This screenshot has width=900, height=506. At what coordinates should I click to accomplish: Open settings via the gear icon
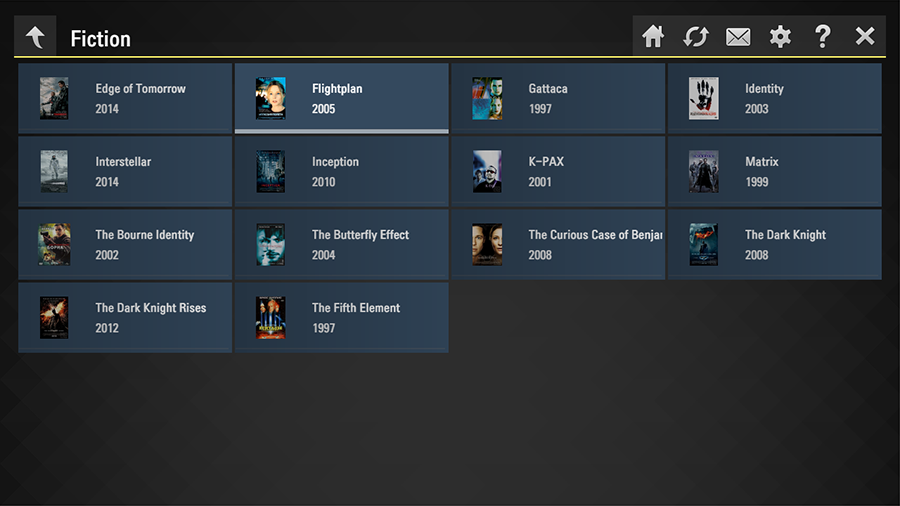[780, 37]
